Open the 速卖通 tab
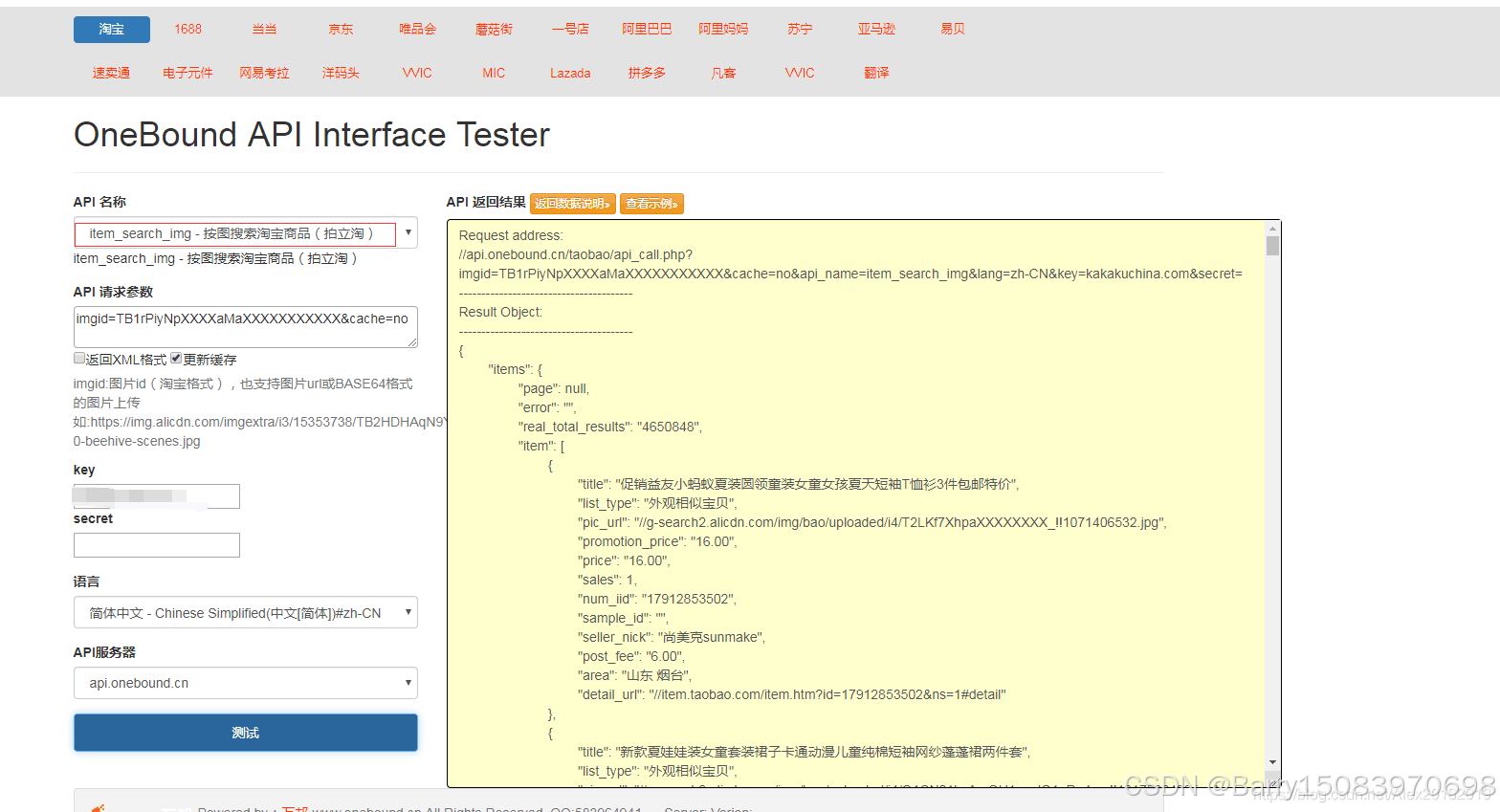 click(x=112, y=73)
